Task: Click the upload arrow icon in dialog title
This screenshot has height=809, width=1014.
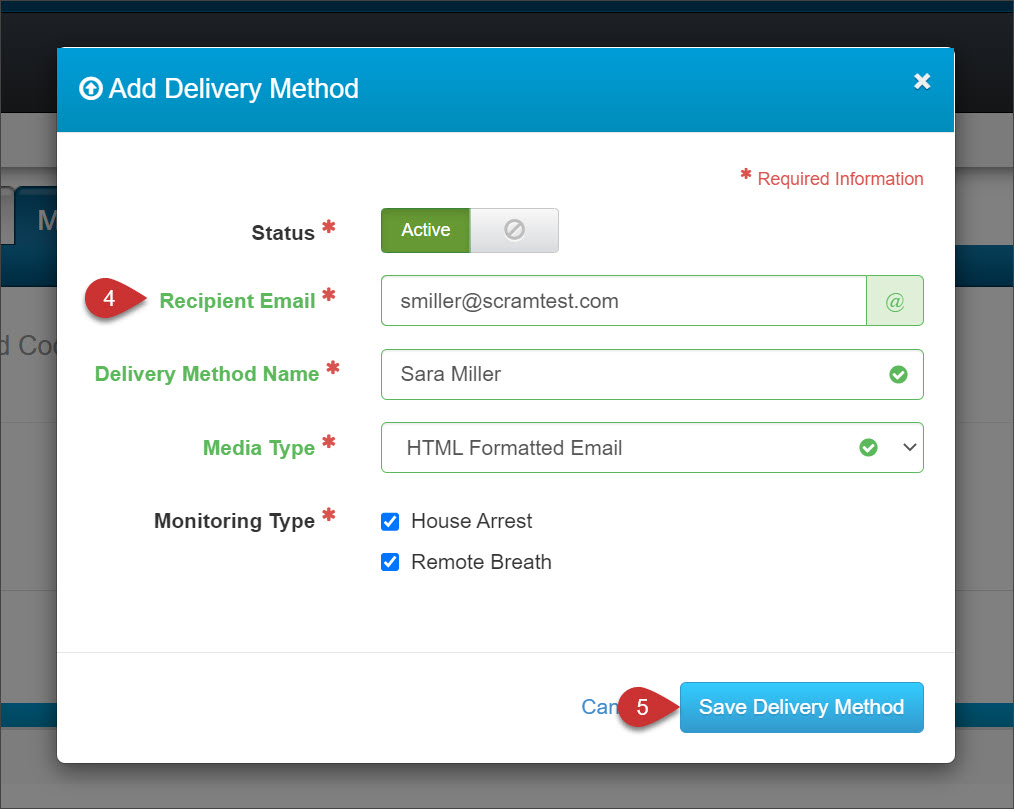Action: [91, 89]
